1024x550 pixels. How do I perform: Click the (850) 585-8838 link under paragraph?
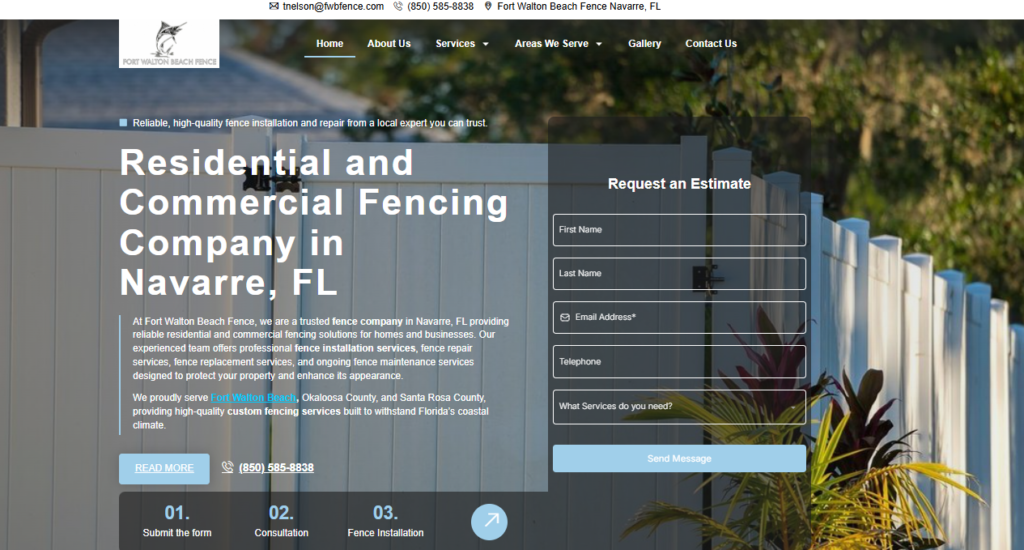tap(276, 467)
